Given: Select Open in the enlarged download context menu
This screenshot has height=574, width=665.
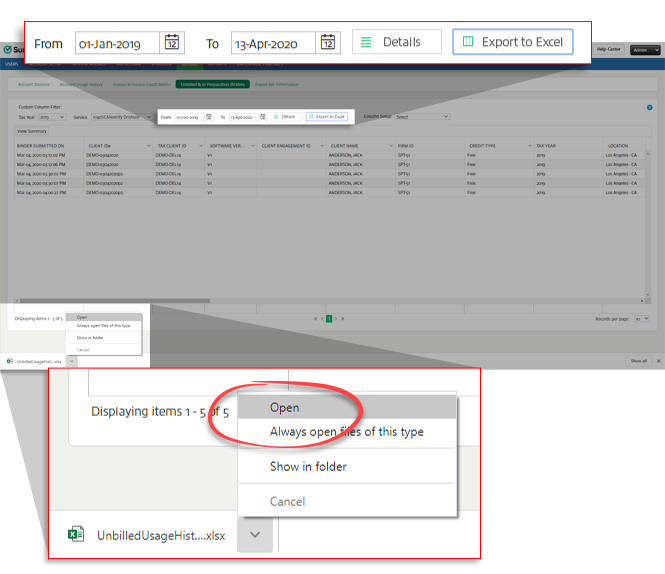Looking at the screenshot, I should [x=285, y=408].
